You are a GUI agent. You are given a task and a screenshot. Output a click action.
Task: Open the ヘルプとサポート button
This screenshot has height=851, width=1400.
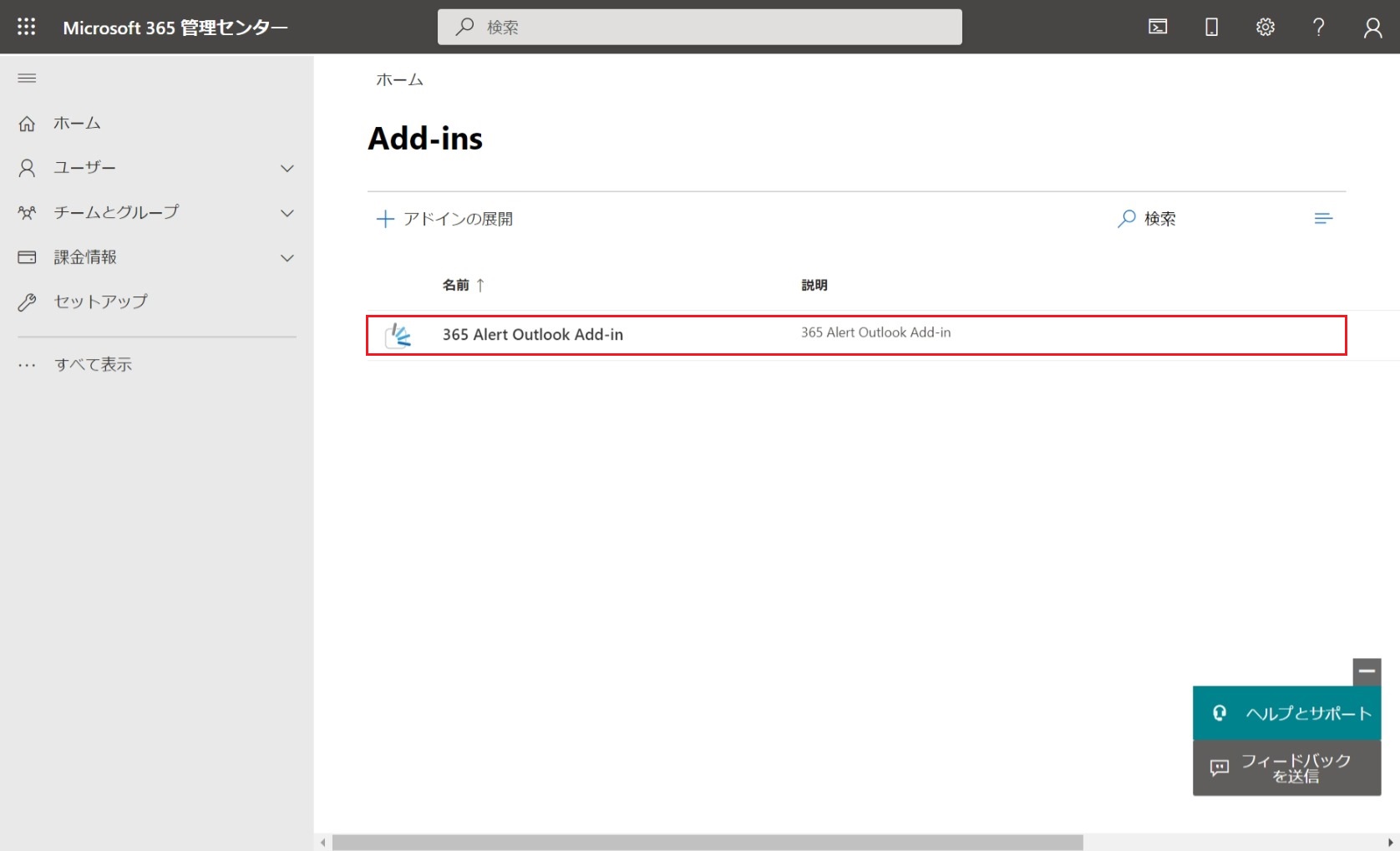(1286, 713)
